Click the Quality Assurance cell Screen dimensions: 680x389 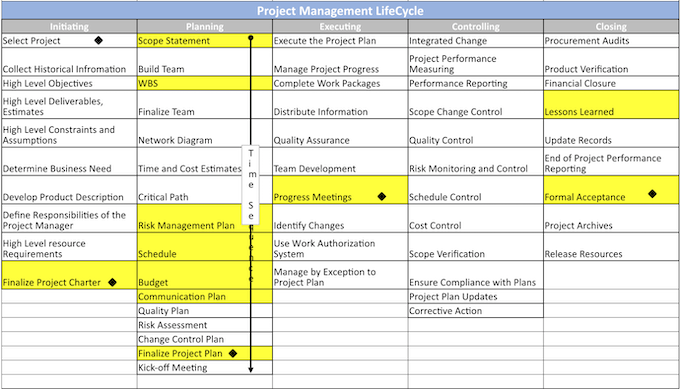340,133
